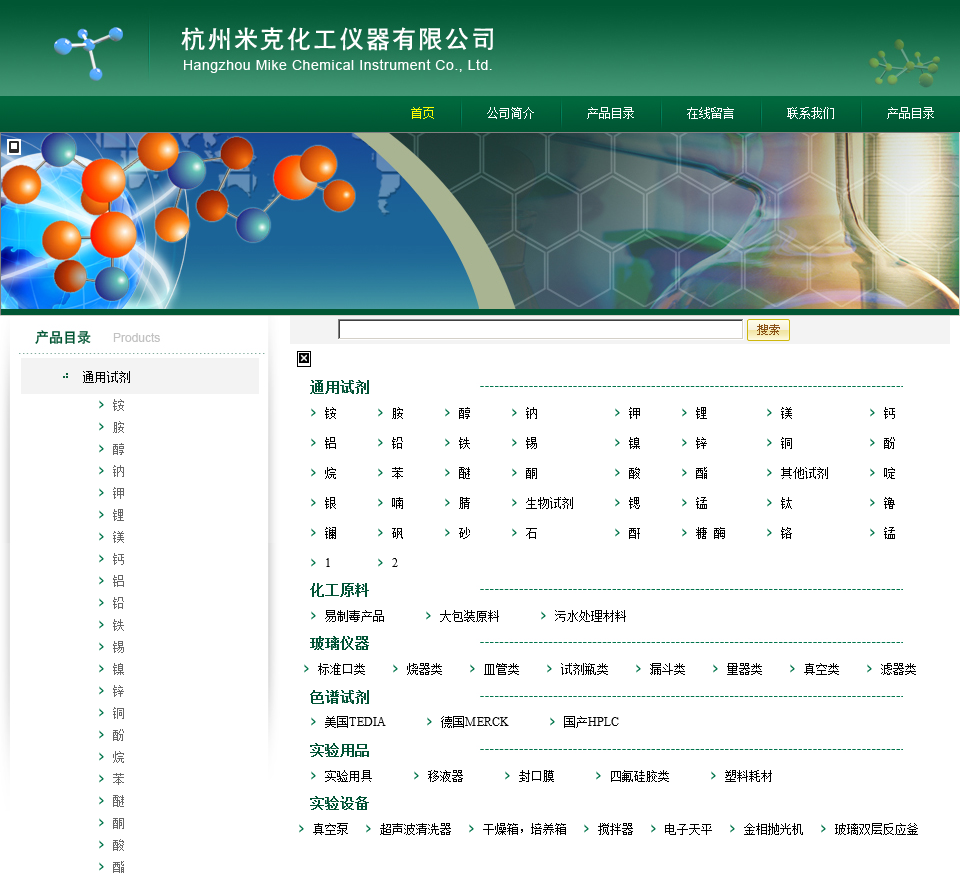Open the 漏斗类 glassware link
The height and width of the screenshot is (873, 960).
[667, 669]
